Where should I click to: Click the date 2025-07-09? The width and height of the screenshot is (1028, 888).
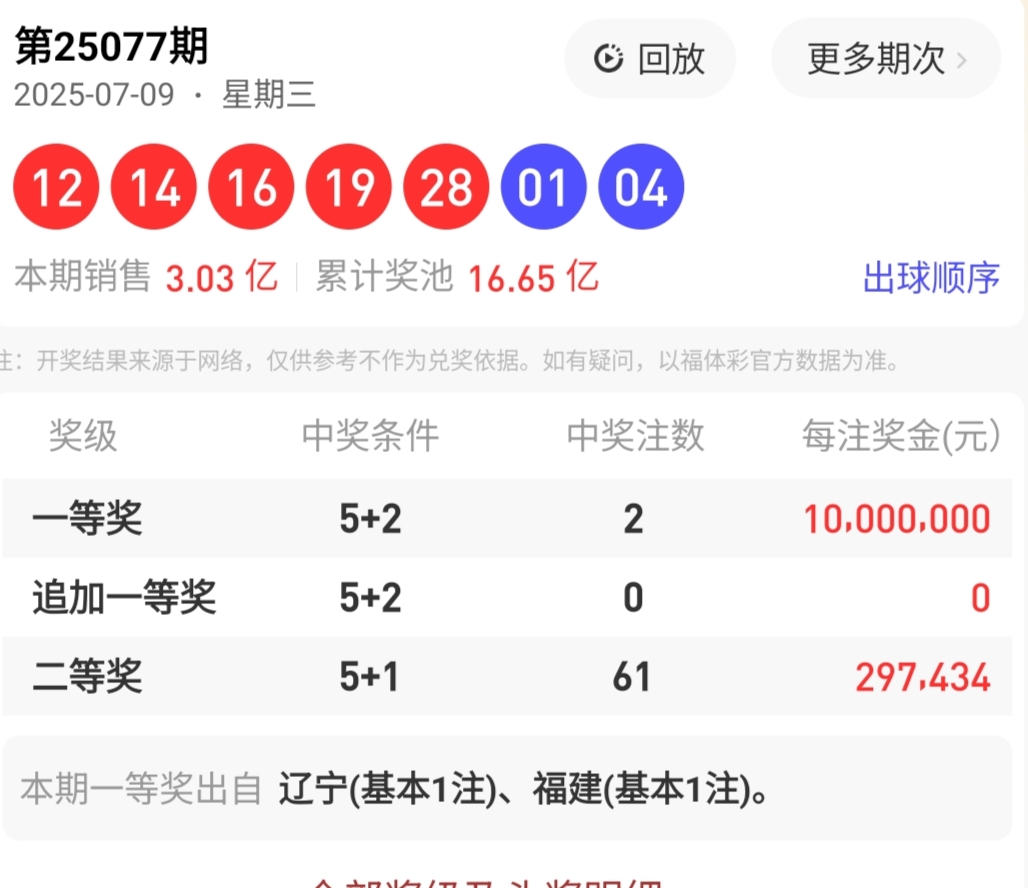pyautogui.click(x=94, y=95)
